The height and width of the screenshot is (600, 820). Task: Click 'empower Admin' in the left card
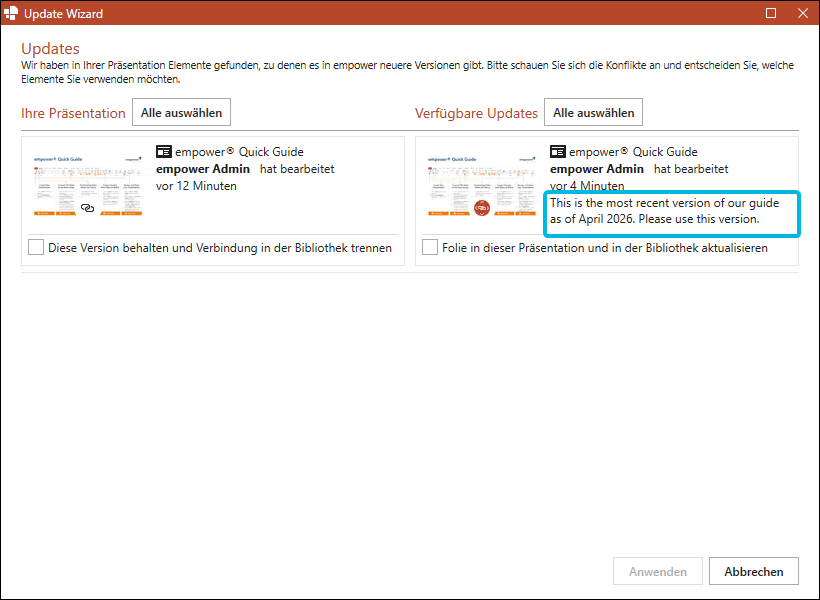pyautogui.click(x=203, y=169)
